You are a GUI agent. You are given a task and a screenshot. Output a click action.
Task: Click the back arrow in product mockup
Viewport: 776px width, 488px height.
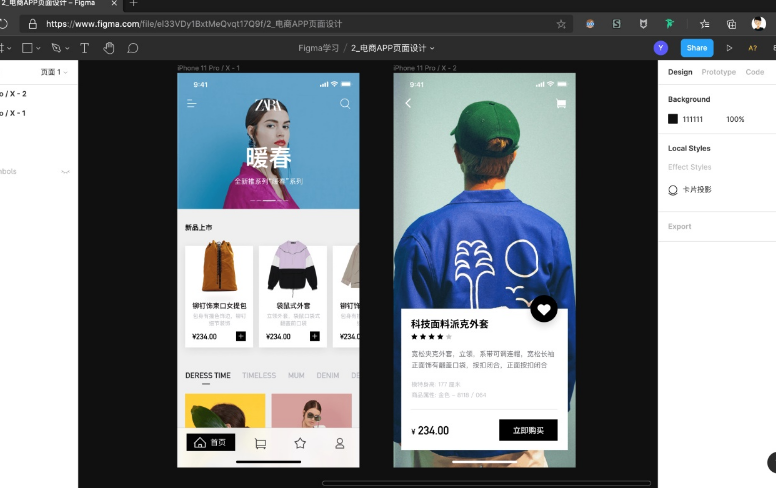(x=408, y=103)
